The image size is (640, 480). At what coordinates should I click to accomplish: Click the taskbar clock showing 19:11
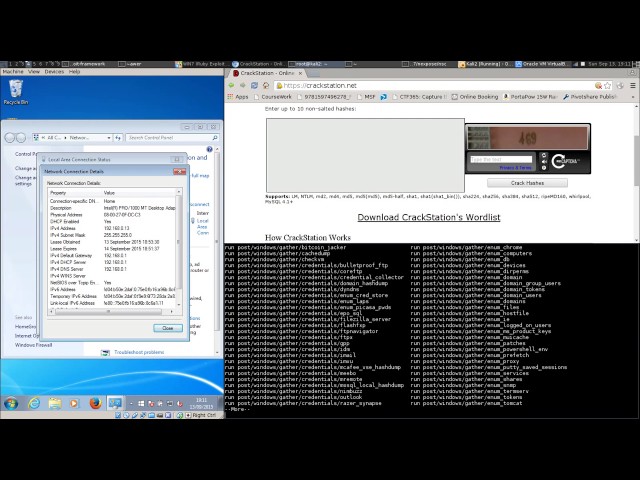(x=201, y=404)
